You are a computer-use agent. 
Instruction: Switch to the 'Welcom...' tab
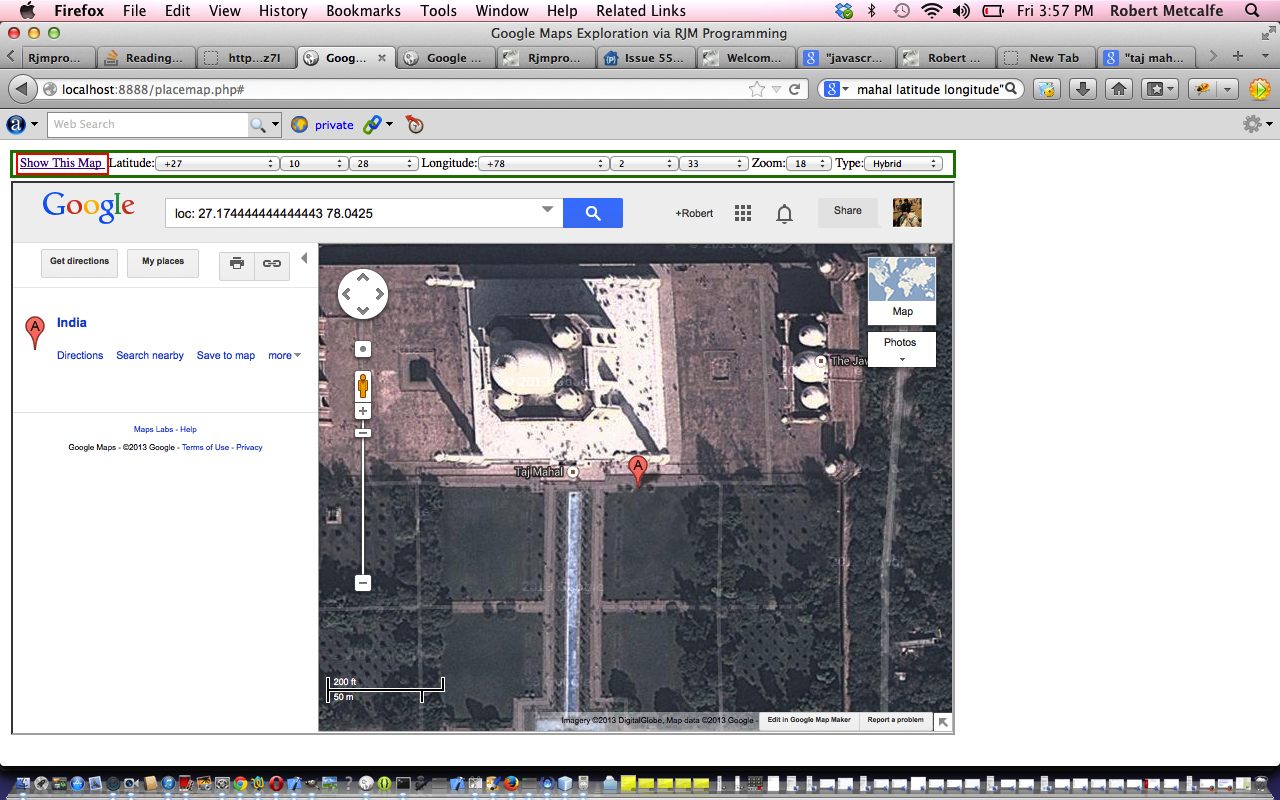click(745, 58)
